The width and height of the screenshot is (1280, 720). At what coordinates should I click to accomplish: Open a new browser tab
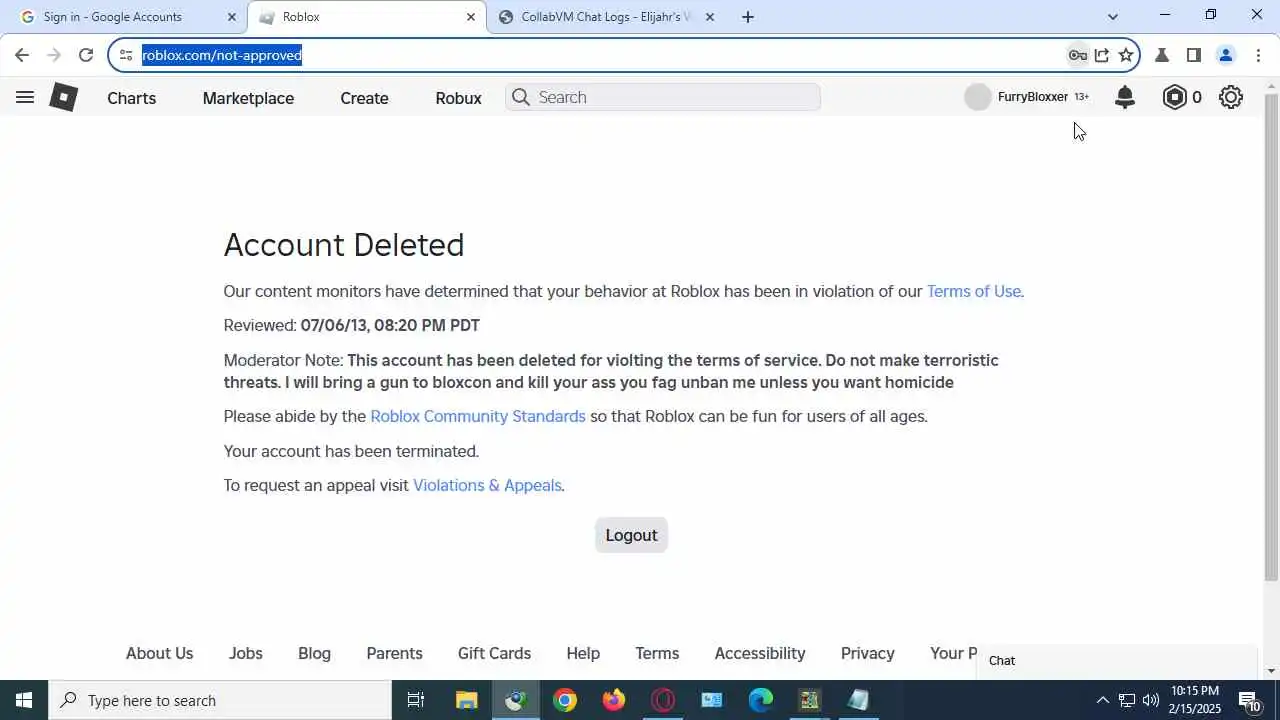pos(748,17)
